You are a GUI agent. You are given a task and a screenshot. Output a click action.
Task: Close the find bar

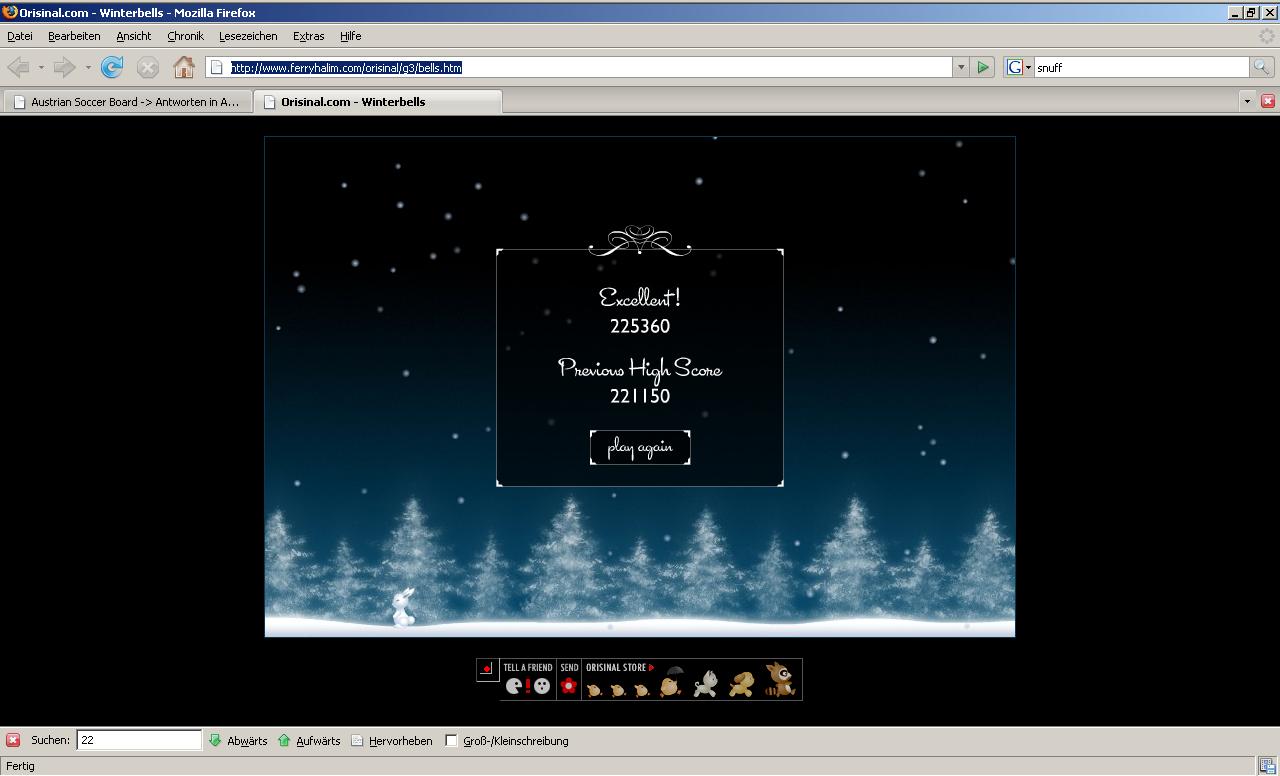[13, 740]
